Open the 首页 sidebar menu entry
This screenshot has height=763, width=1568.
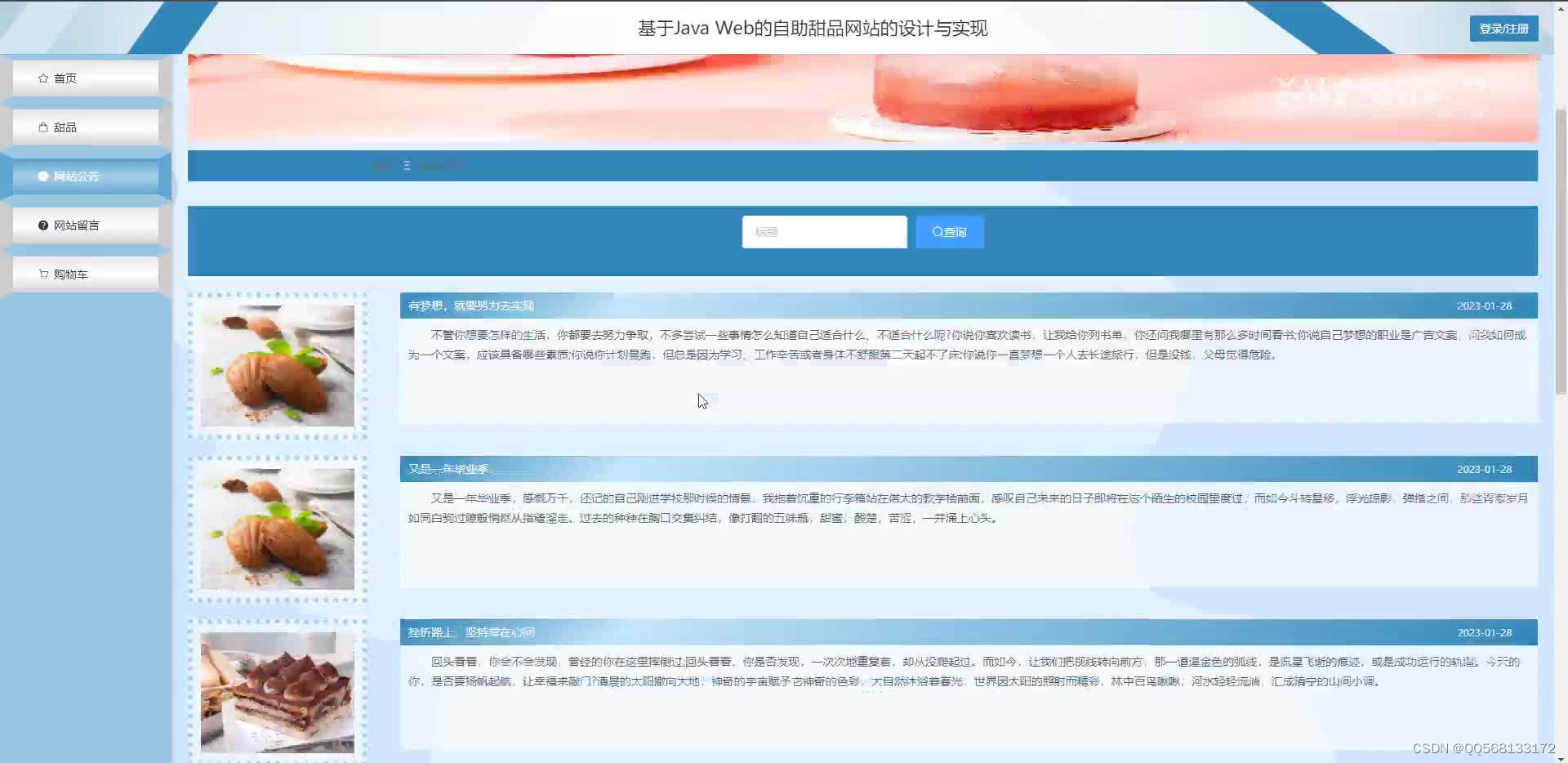point(65,78)
